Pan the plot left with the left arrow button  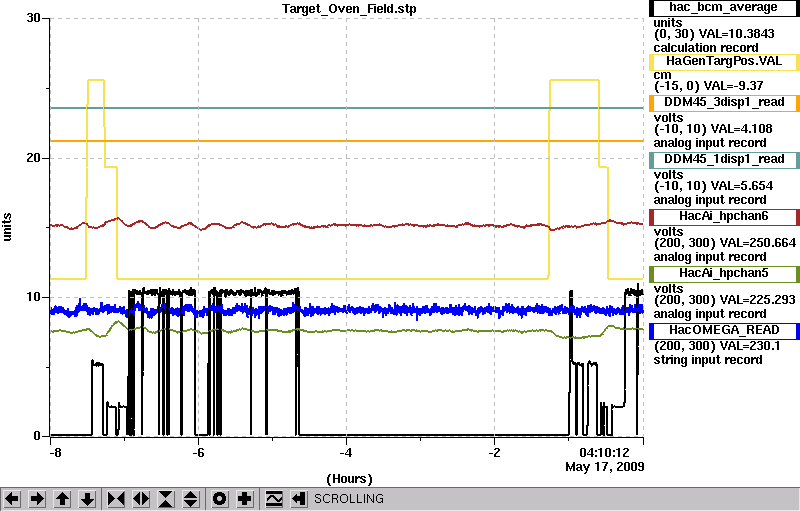tap(12, 498)
